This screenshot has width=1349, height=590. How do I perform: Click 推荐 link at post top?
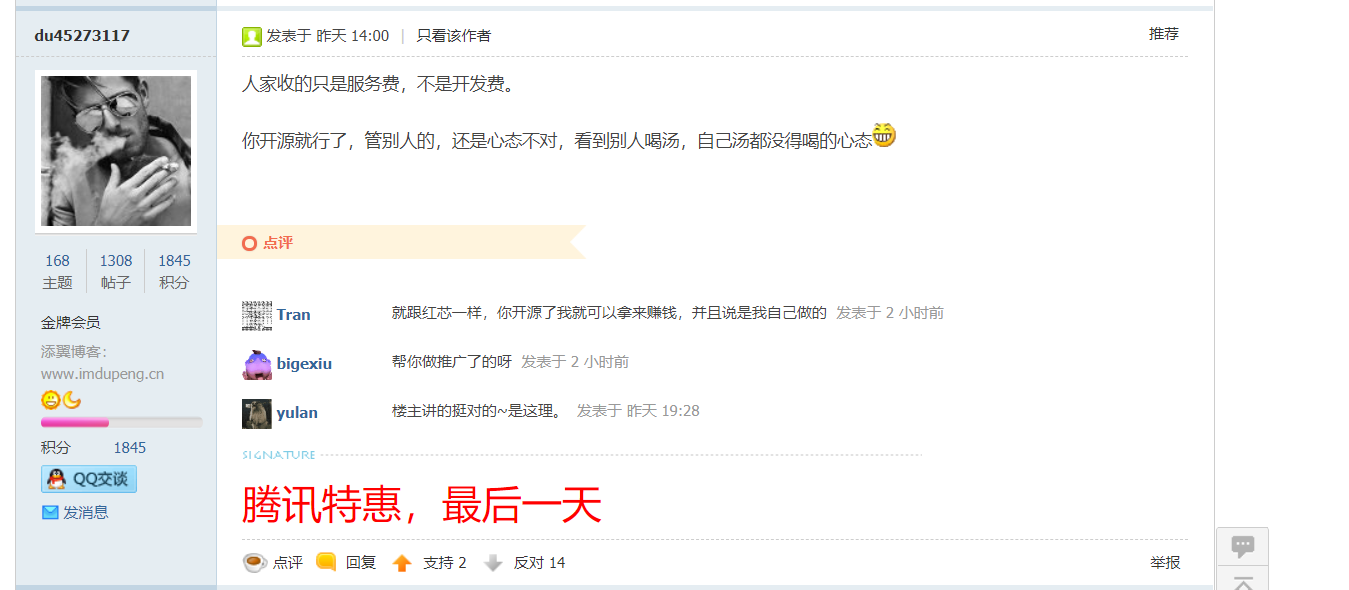(x=1164, y=34)
